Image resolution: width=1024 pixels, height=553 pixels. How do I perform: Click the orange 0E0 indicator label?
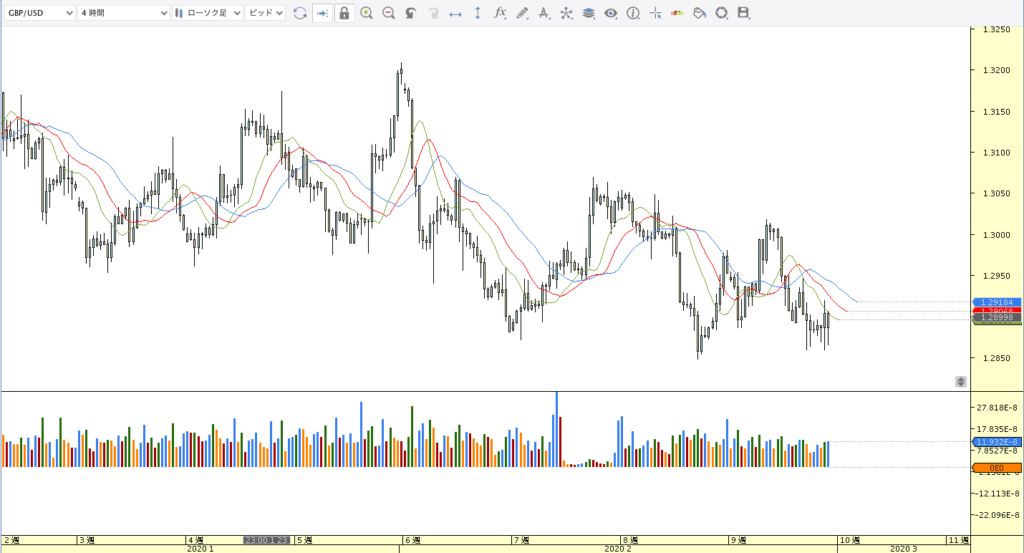coord(996,468)
